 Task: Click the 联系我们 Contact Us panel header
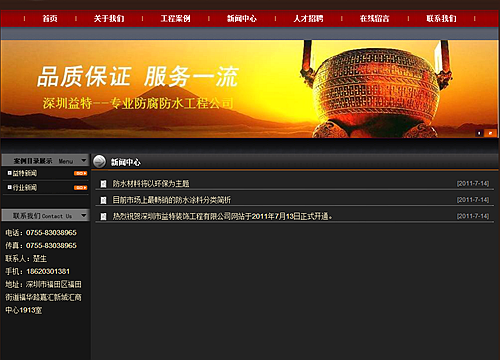[x=45, y=216]
